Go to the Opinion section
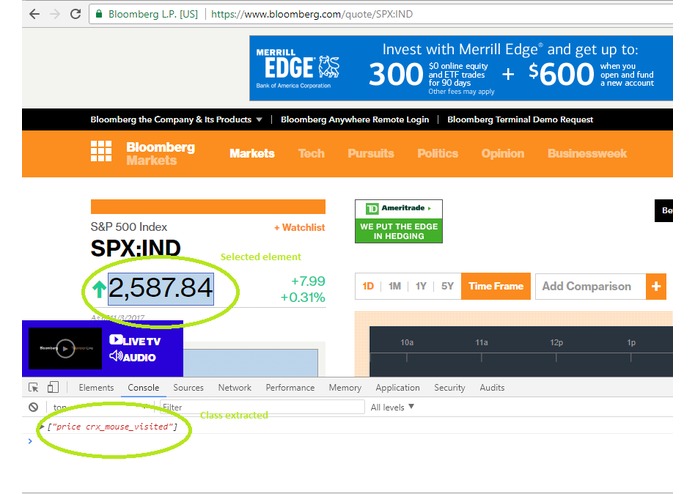Viewport: 695px width, 494px height. [503, 153]
